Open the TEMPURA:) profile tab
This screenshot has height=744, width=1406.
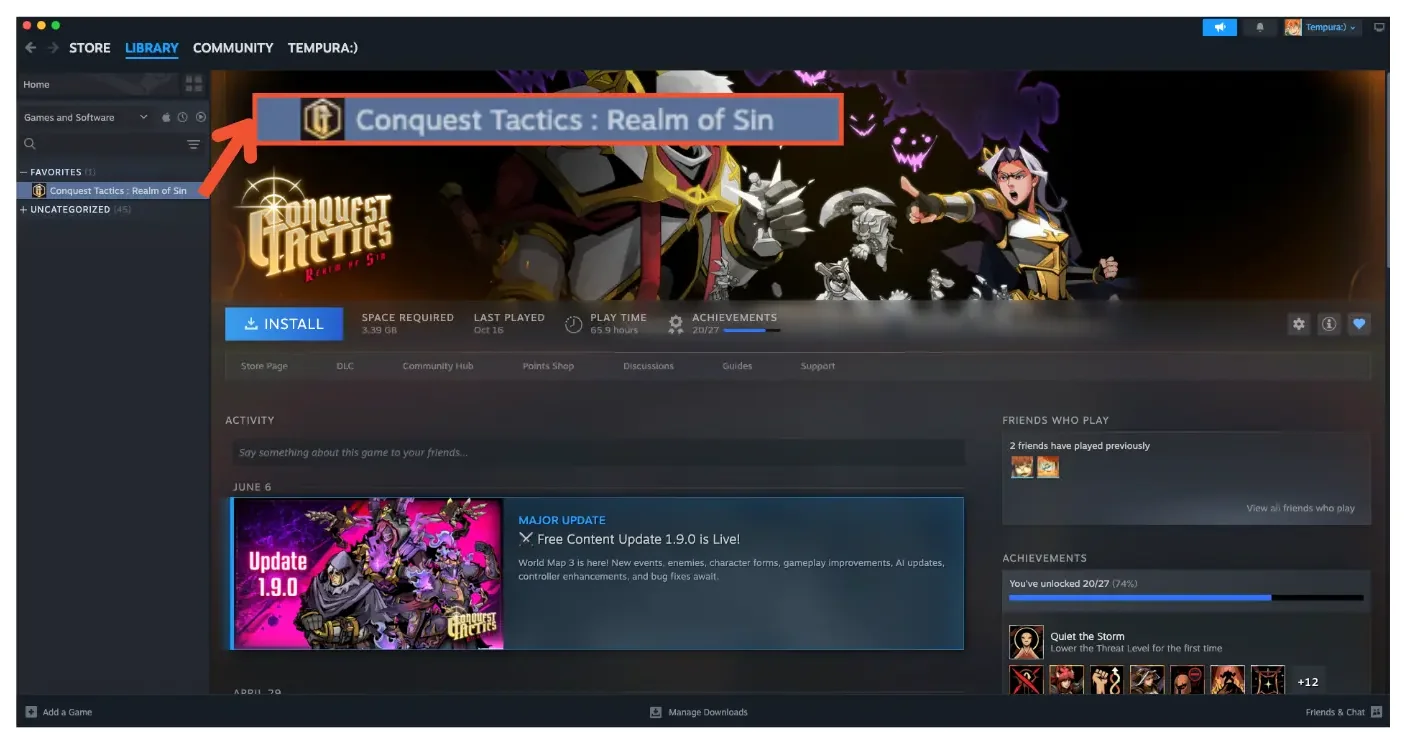point(323,48)
